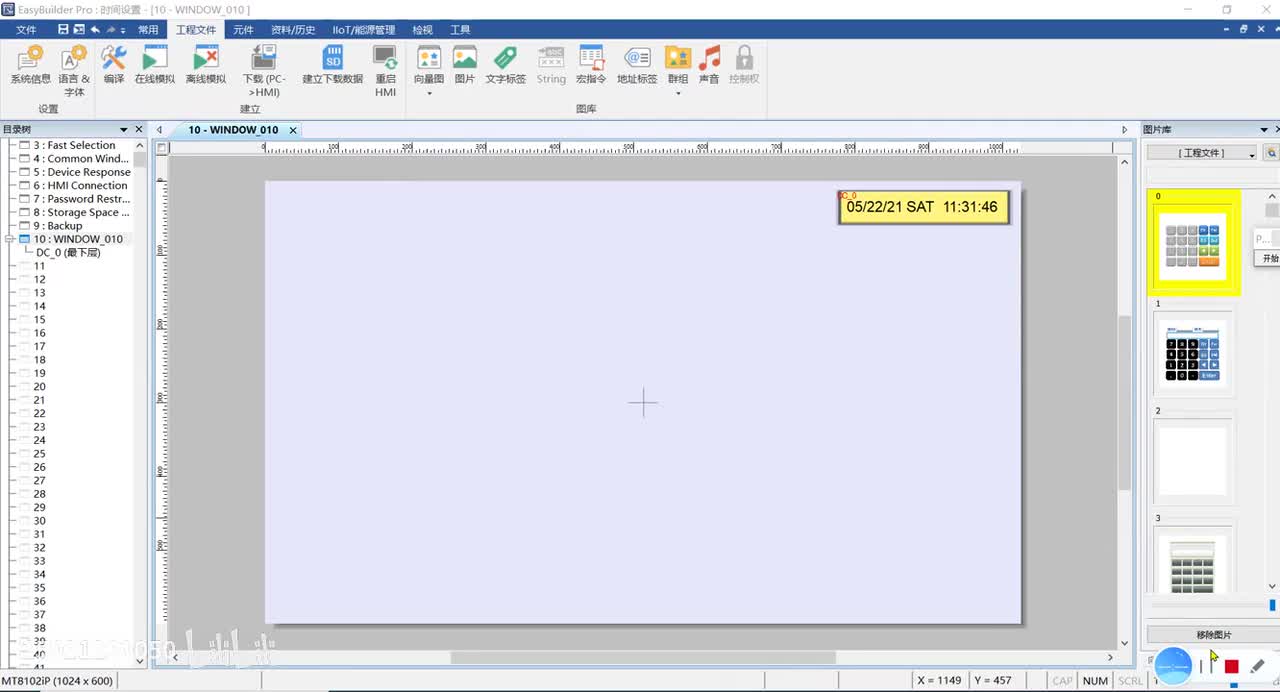Open the [工程文件] library dropdown
The image size is (1280, 692).
1202,153
